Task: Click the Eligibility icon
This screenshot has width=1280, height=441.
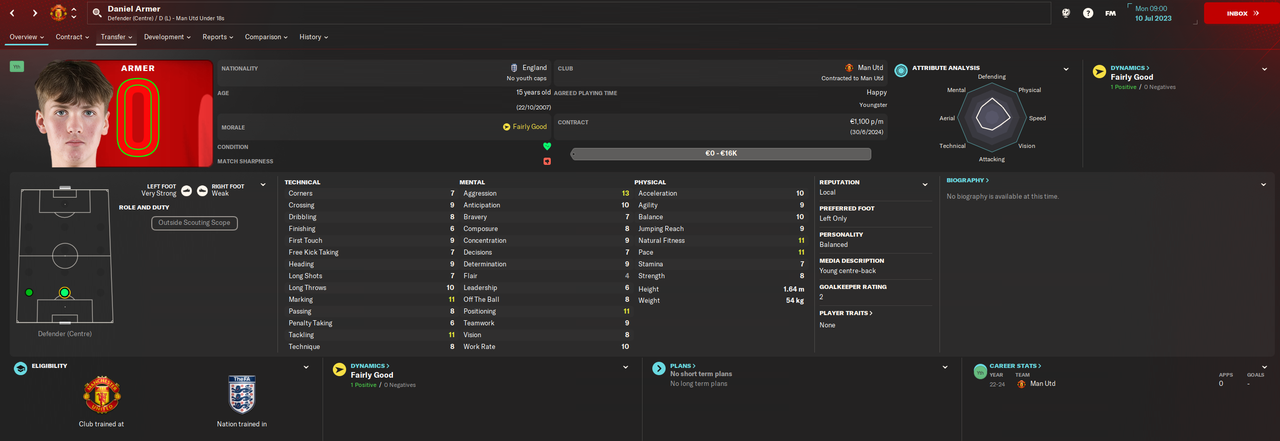Action: pos(20,369)
